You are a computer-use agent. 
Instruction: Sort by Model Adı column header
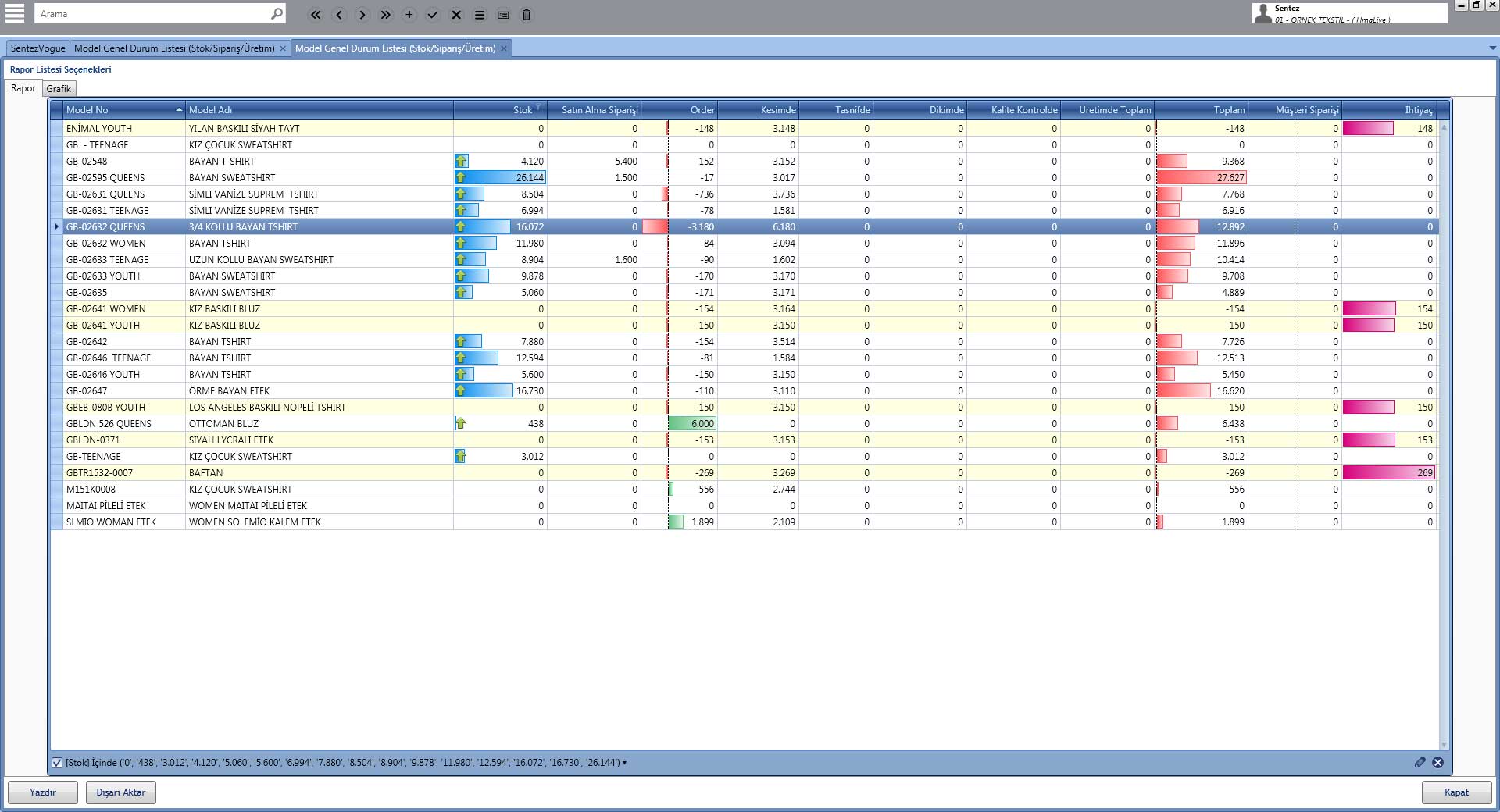[x=320, y=110]
